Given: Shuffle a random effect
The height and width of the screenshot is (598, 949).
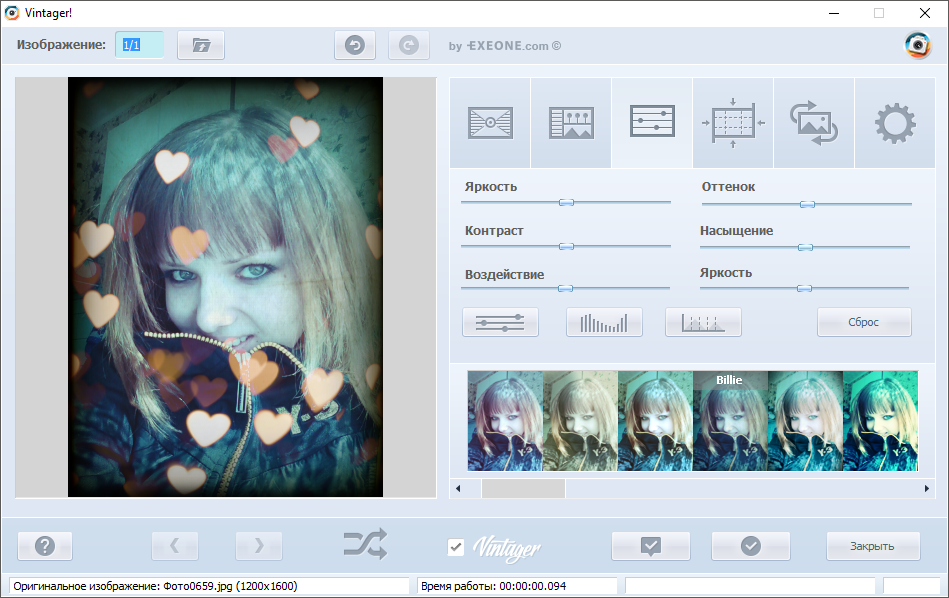Looking at the screenshot, I should pos(367,545).
